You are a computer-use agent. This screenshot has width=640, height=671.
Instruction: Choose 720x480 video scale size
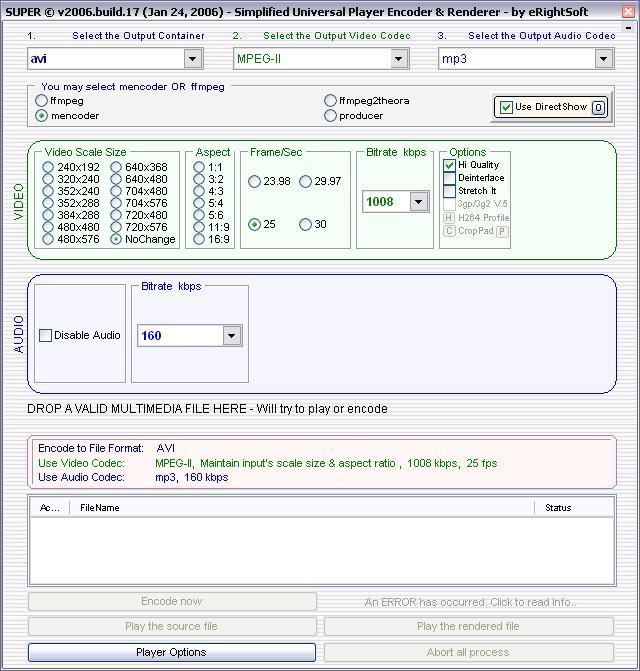[x=116, y=215]
